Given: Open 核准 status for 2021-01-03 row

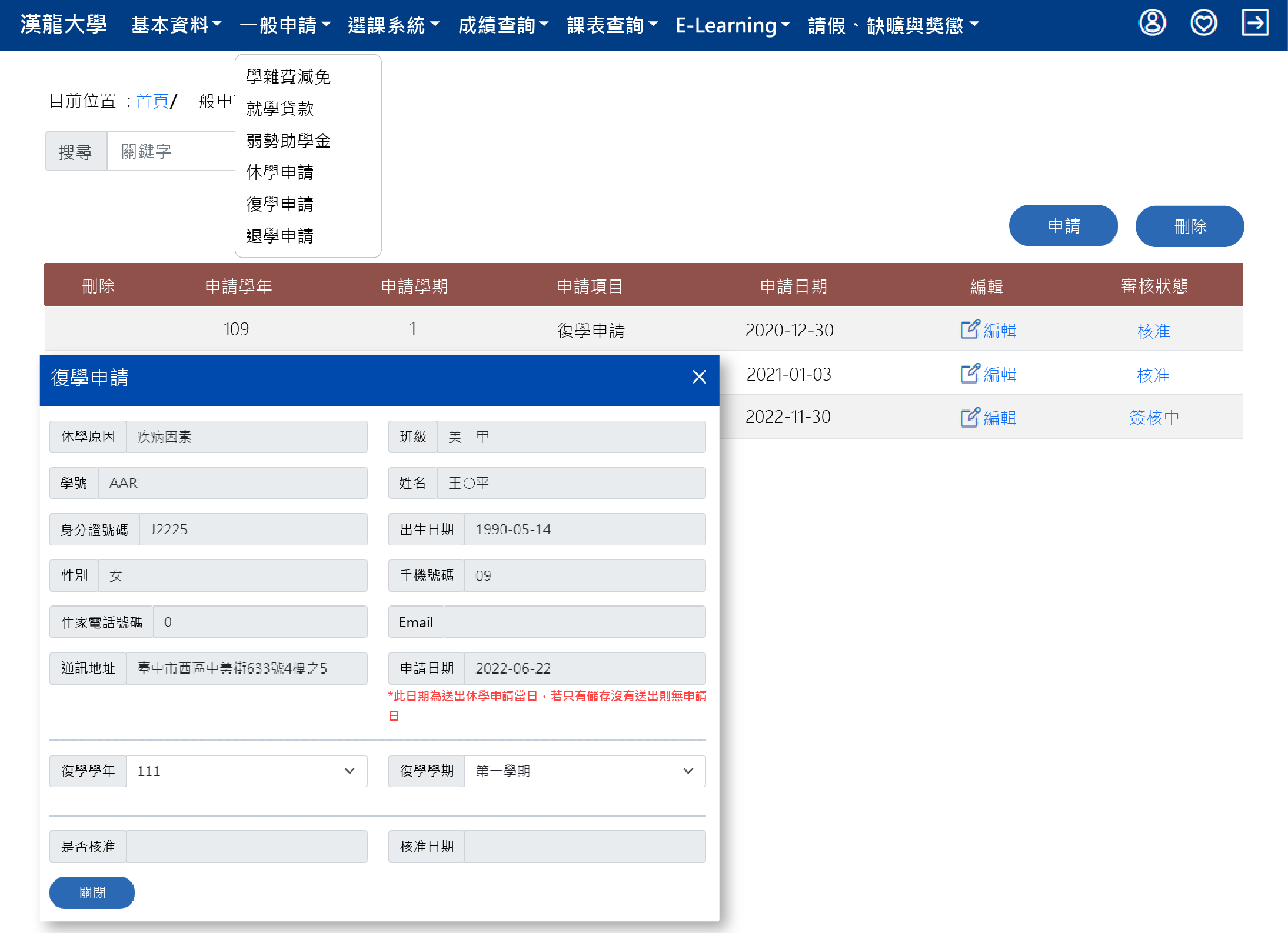Looking at the screenshot, I should 1153,375.
